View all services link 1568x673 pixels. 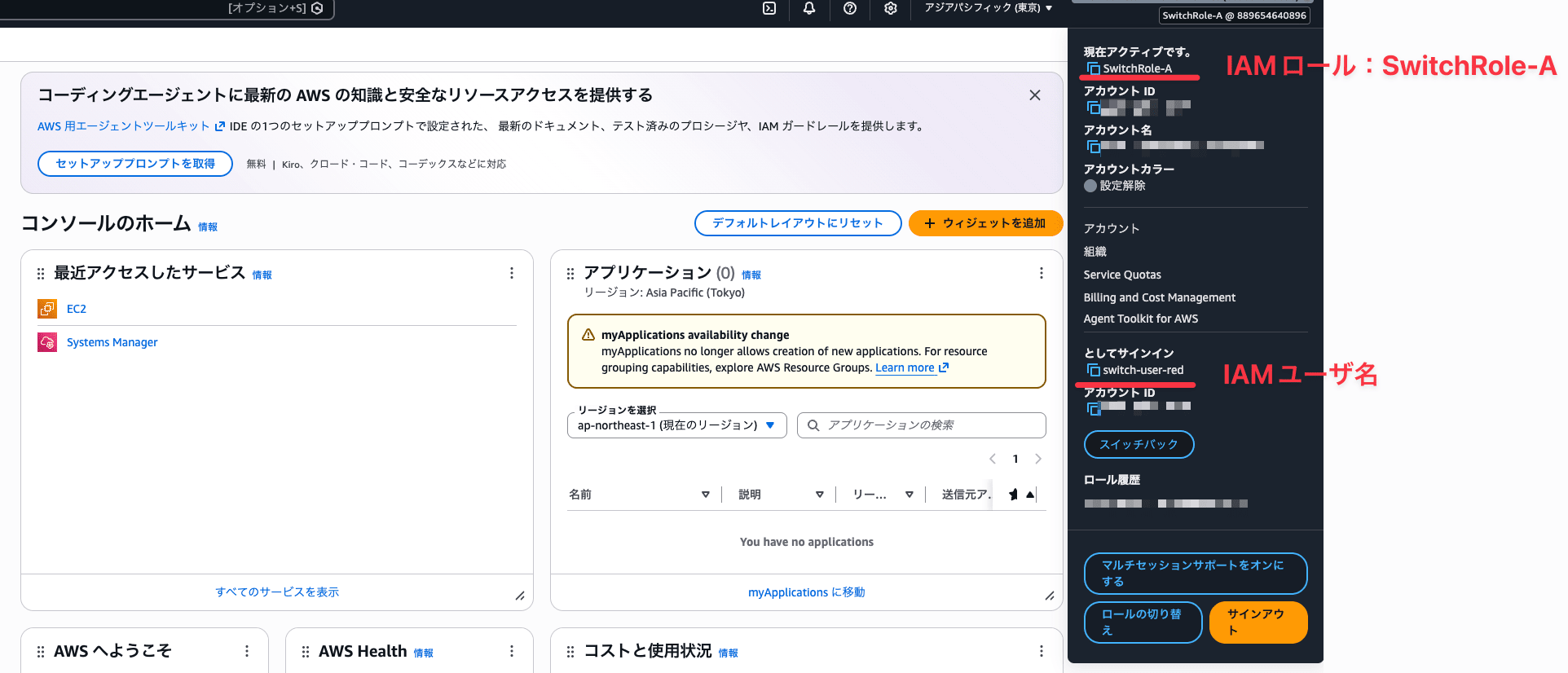click(x=277, y=592)
